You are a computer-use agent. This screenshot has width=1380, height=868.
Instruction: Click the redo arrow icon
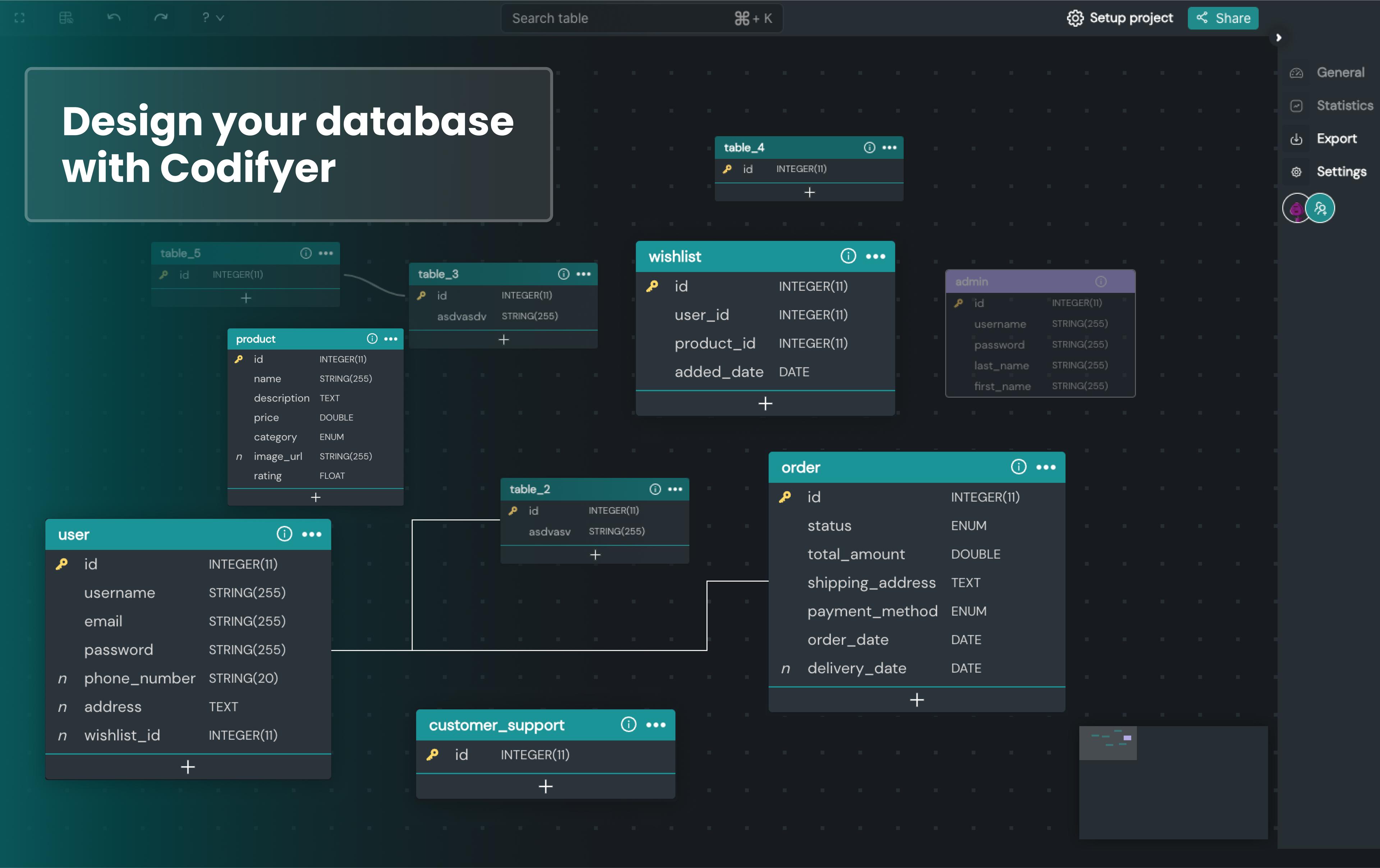click(x=161, y=18)
